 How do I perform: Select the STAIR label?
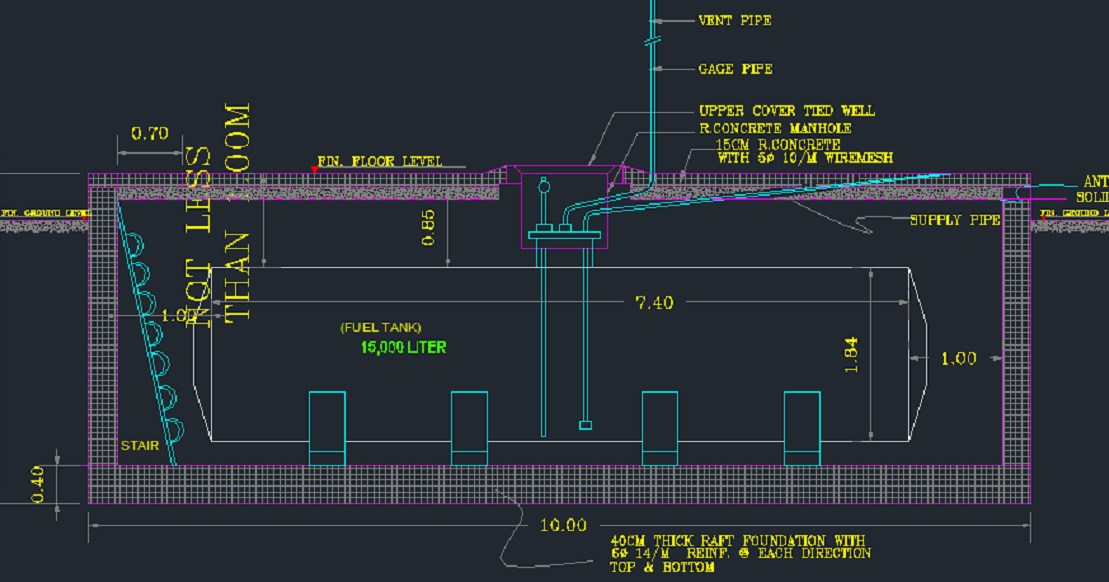click(139, 447)
